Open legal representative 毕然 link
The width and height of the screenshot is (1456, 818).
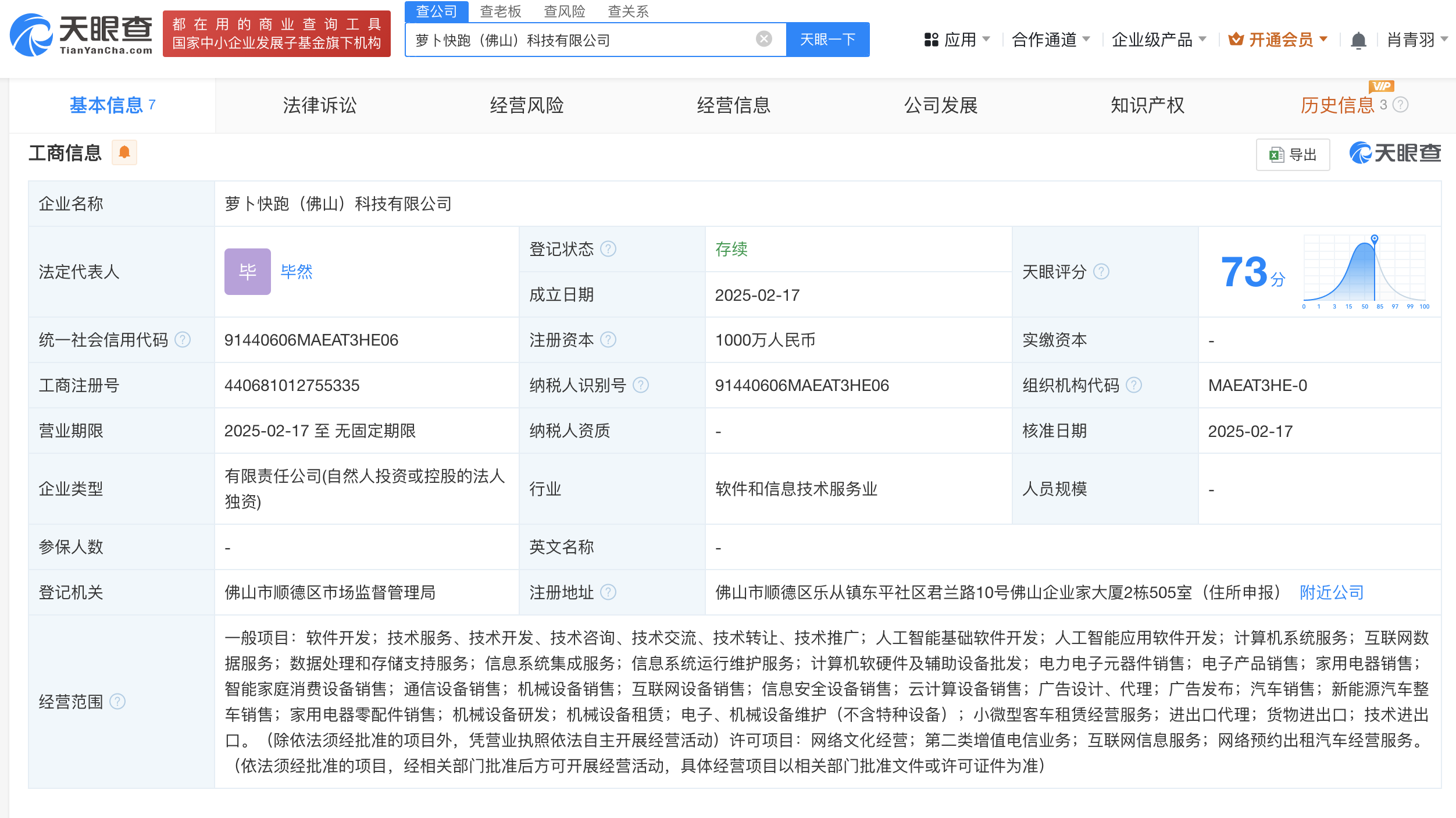297,272
